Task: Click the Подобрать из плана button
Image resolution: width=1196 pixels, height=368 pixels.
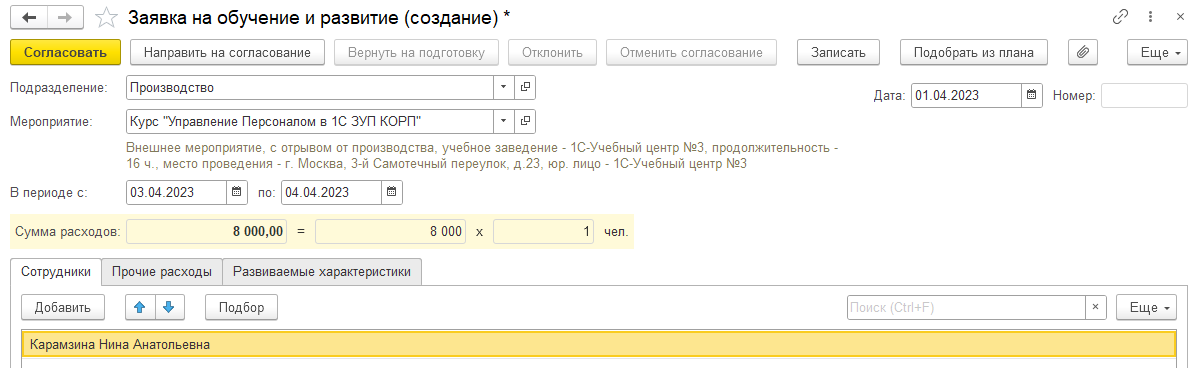Action: 974,53
